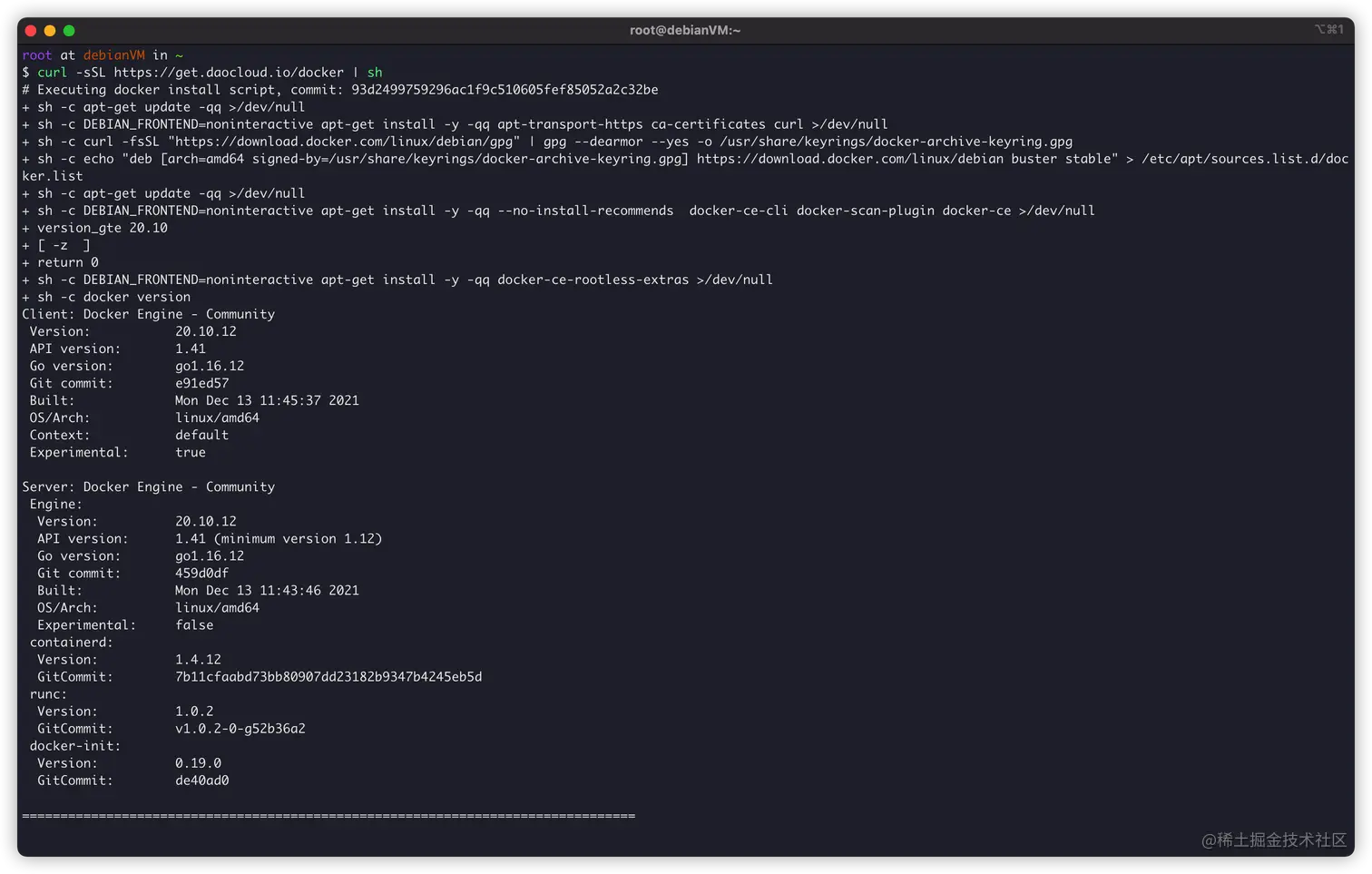1372x874 pixels.
Task: Click the root@debianVM:~ window title
Action: click(685, 31)
